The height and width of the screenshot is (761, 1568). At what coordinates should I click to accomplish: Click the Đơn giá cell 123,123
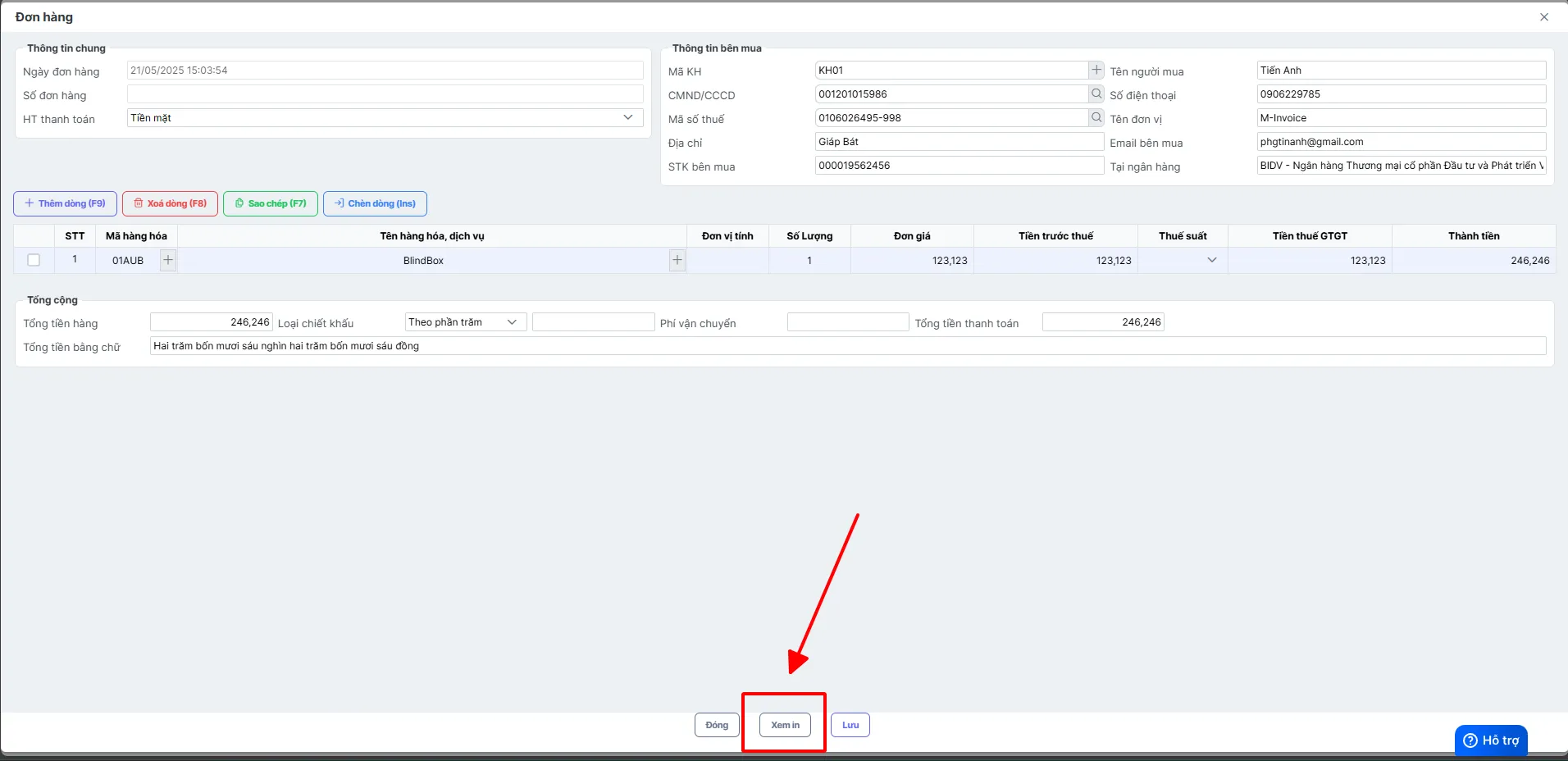912,260
